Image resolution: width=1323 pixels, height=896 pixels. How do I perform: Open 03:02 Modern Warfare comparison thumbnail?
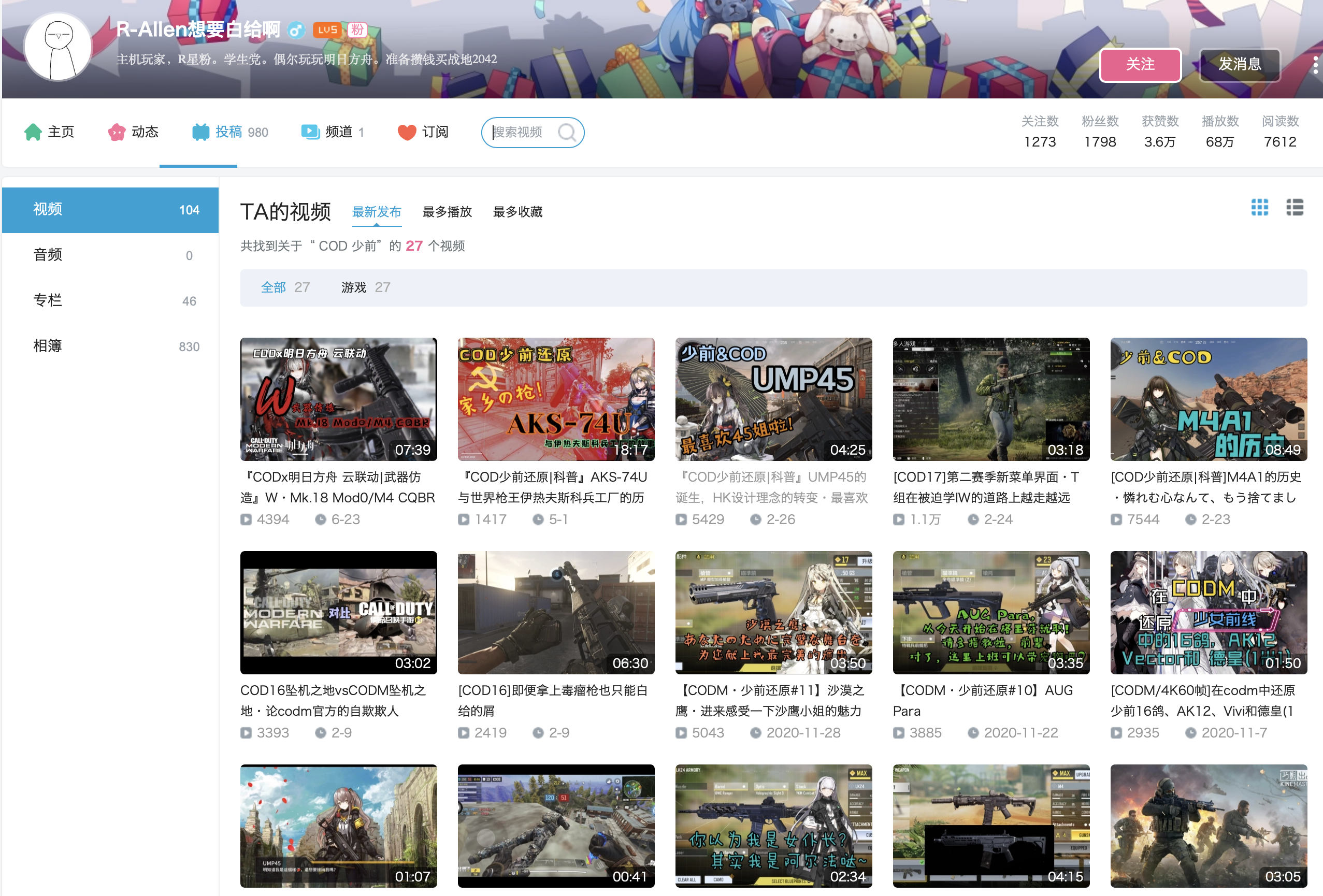click(x=339, y=613)
